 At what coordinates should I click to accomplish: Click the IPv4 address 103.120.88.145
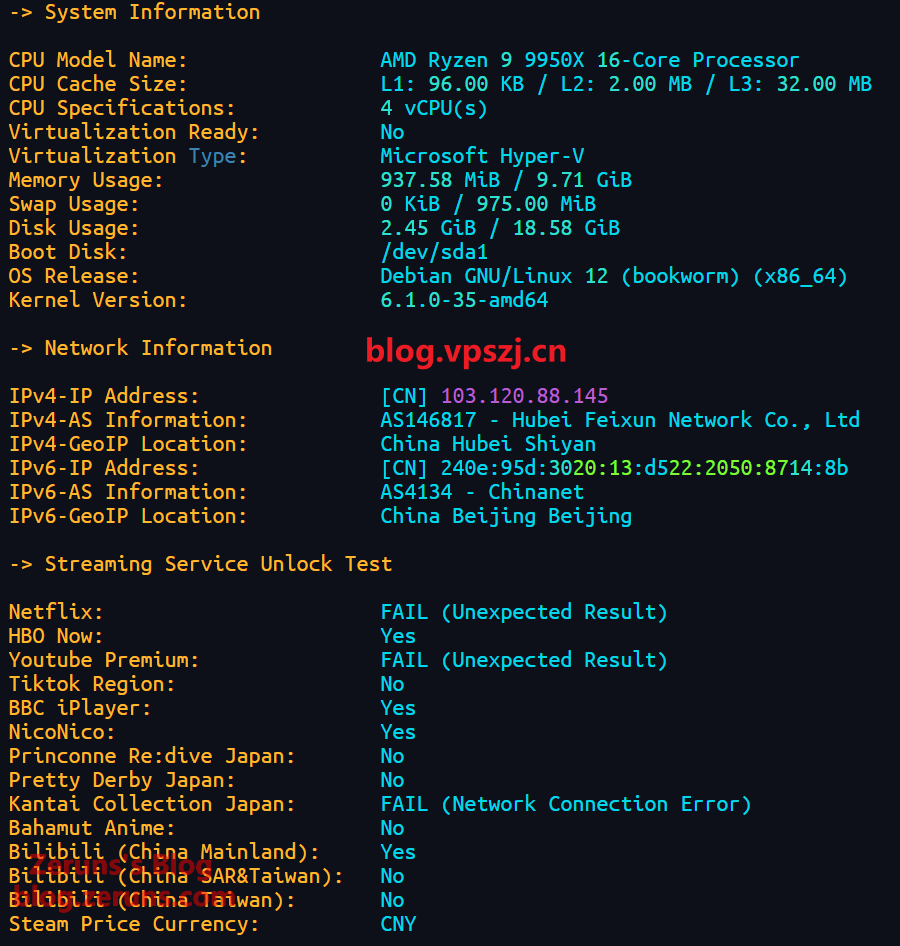click(x=524, y=396)
